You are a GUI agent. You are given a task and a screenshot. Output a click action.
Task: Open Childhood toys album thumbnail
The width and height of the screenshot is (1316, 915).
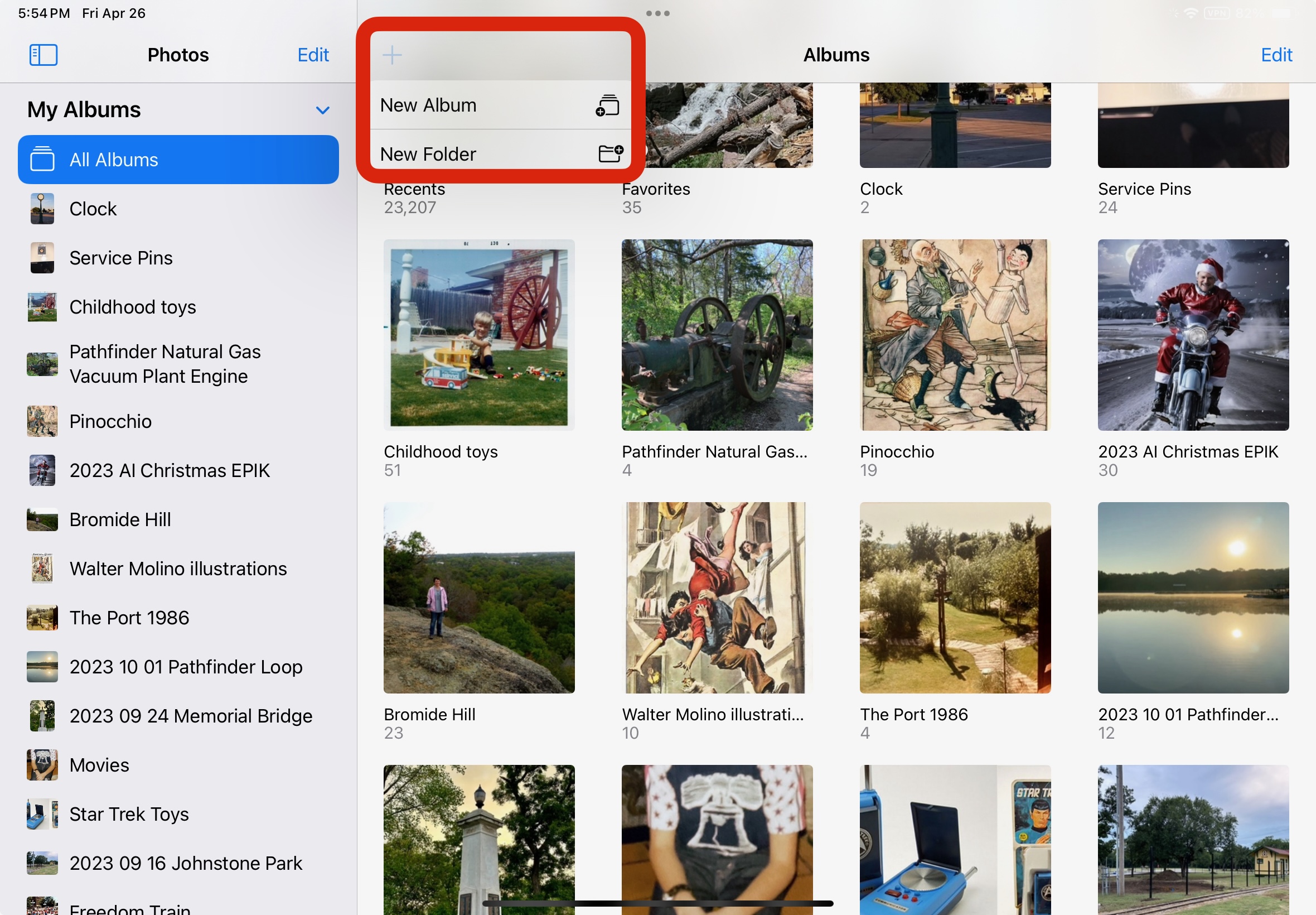click(479, 335)
